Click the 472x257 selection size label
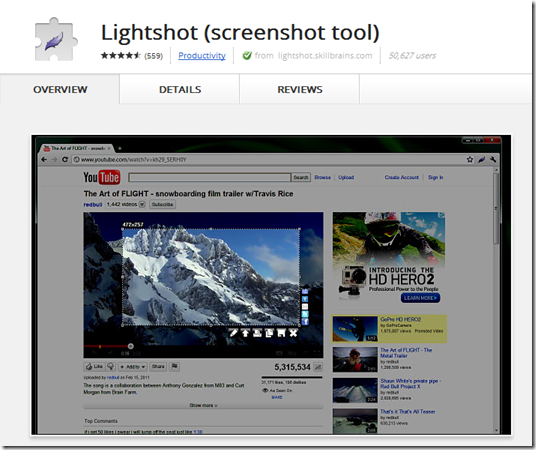 coord(133,224)
